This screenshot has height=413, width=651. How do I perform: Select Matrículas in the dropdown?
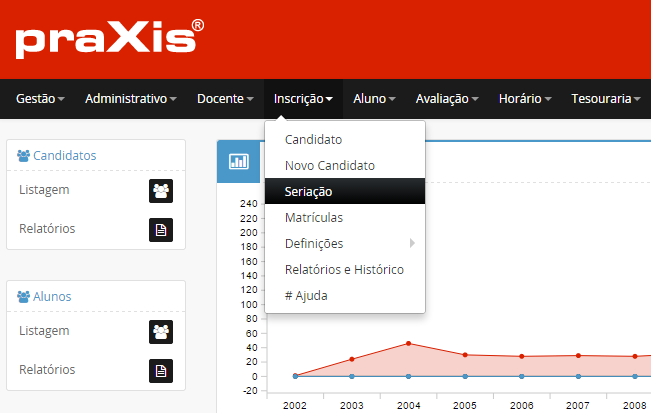click(314, 217)
